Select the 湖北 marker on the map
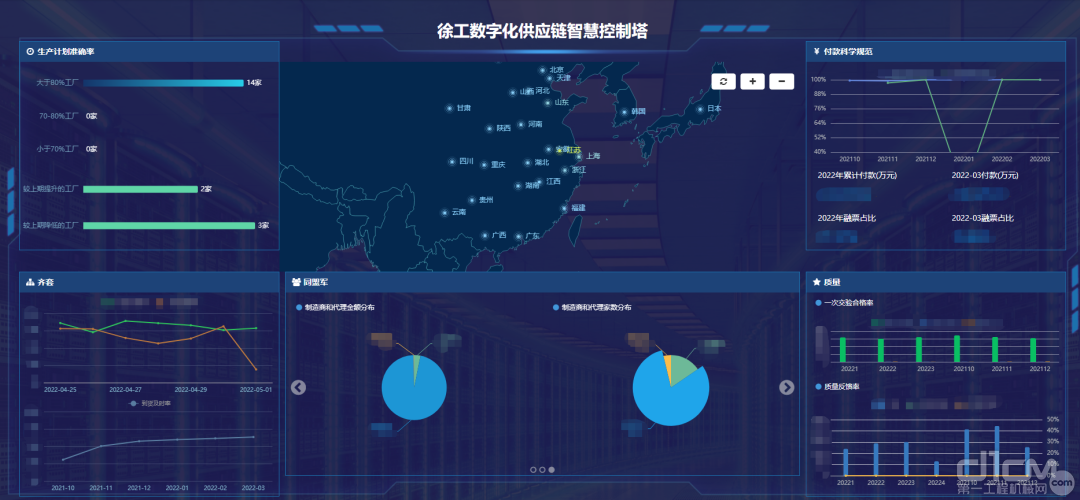This screenshot has height=500, width=1080. coord(528,163)
